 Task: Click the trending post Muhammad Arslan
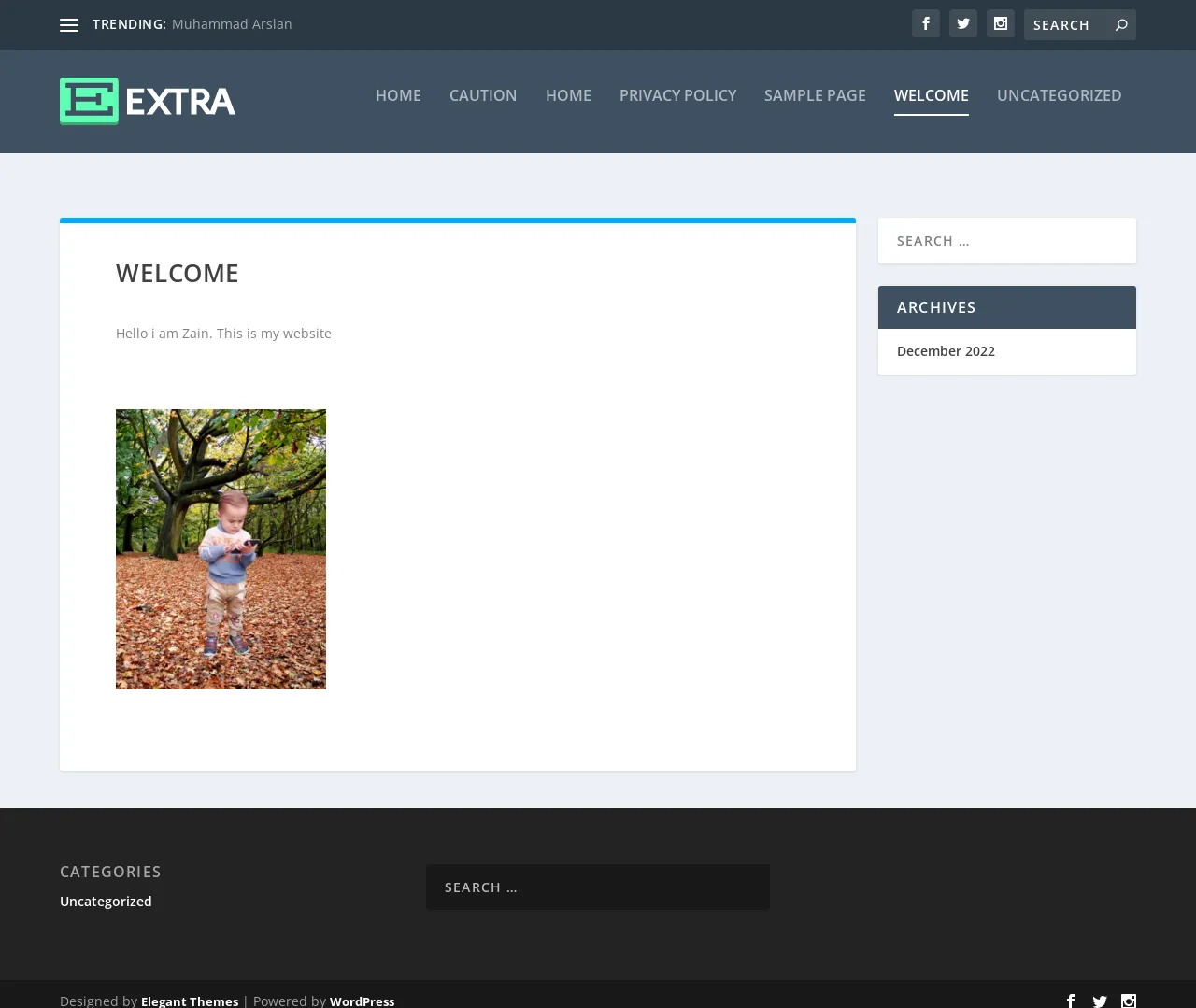tap(232, 24)
